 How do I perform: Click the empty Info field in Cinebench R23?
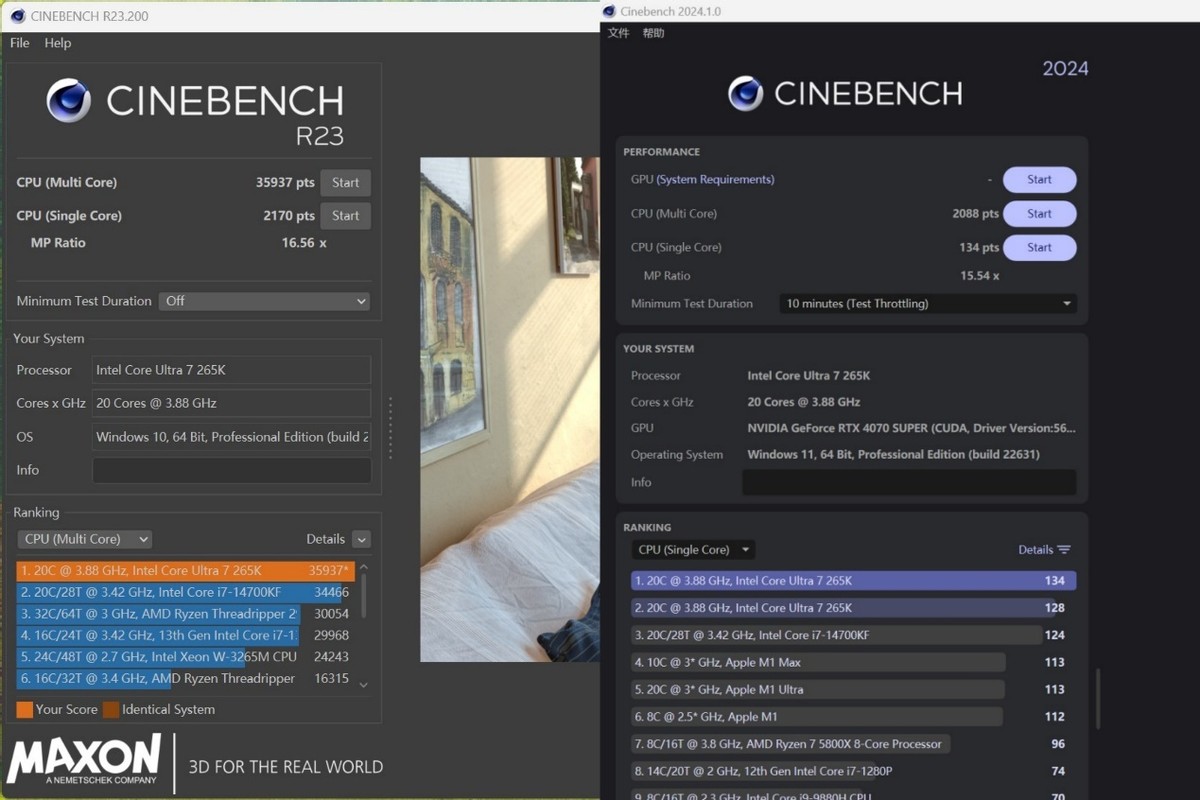coord(231,470)
